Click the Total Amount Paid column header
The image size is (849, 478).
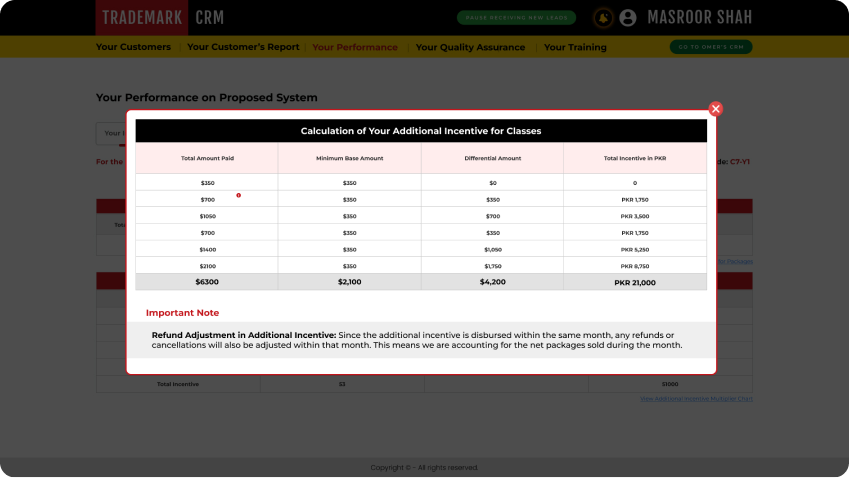tap(207, 158)
